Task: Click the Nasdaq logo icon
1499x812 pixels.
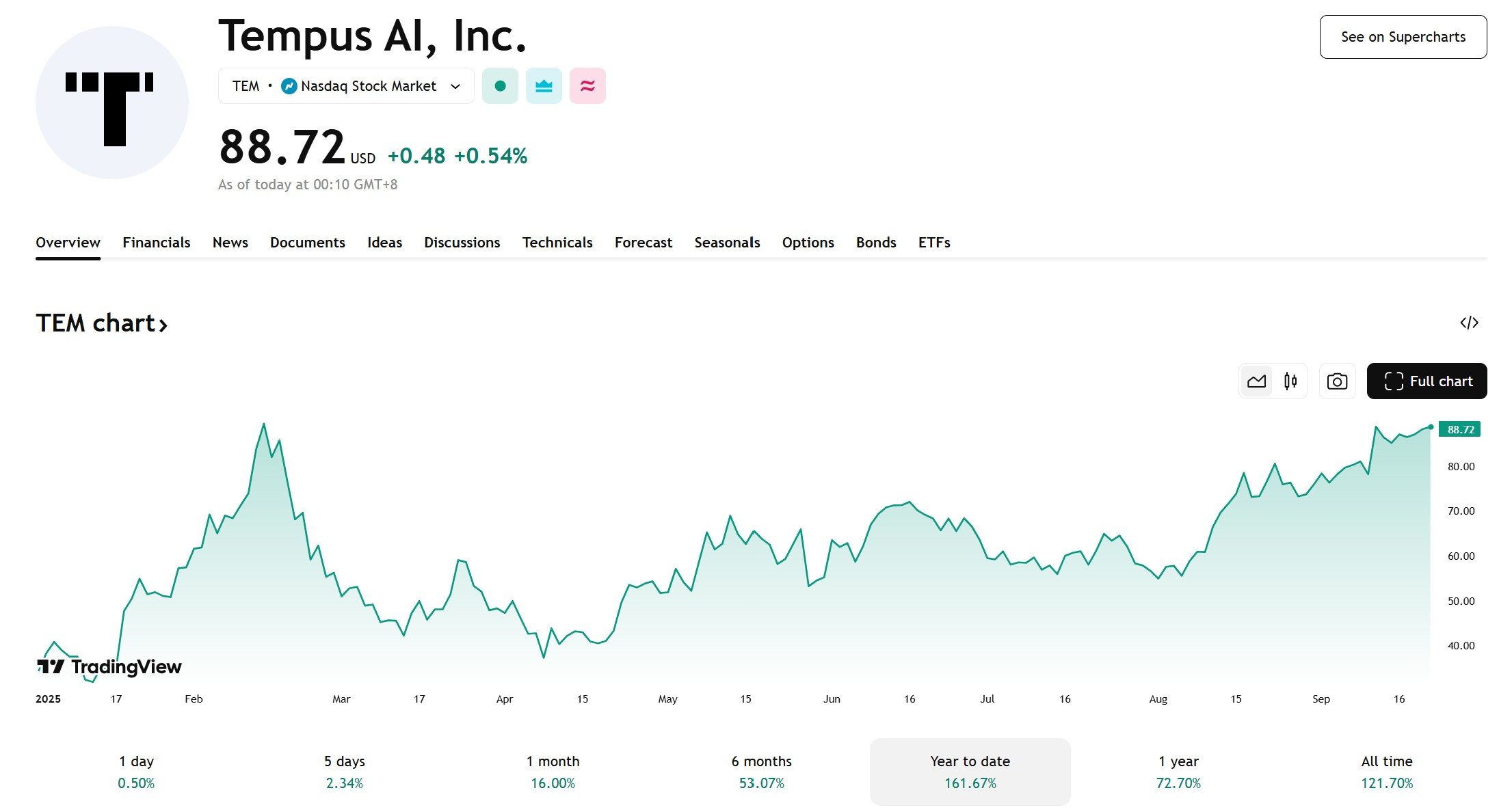Action: (289, 86)
